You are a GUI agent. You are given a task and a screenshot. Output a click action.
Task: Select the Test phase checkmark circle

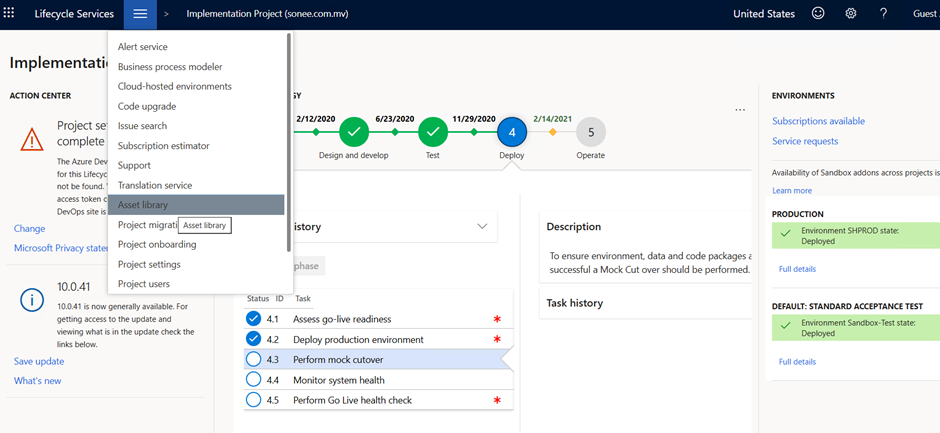433,131
